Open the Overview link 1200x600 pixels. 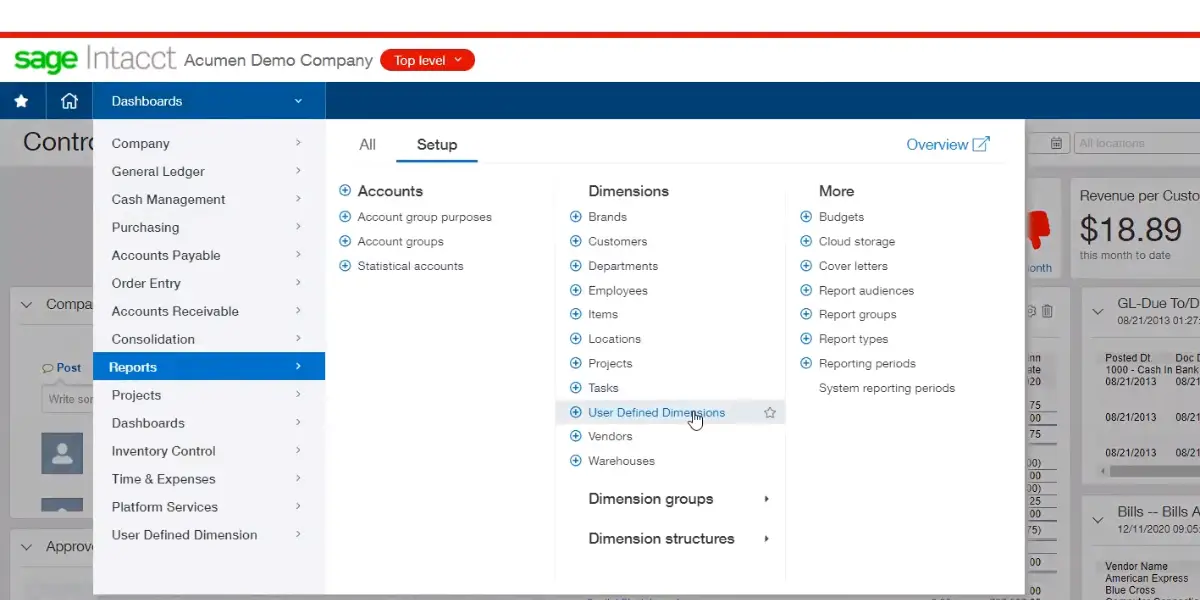point(948,145)
